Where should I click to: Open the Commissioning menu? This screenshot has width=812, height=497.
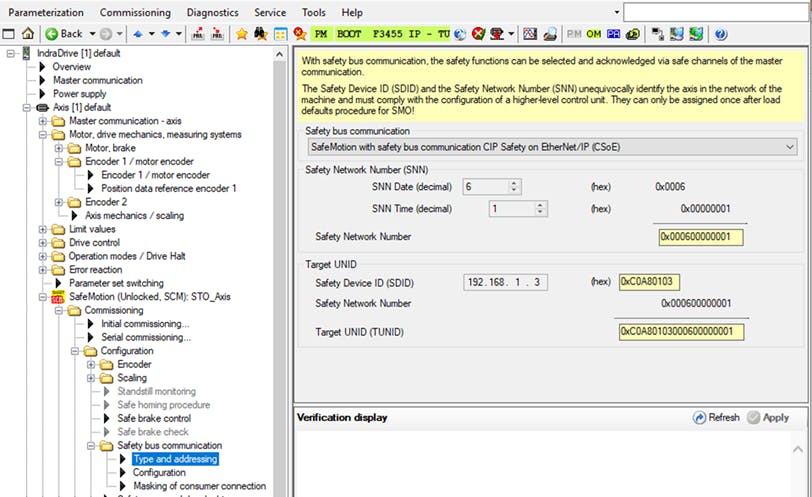tap(135, 12)
